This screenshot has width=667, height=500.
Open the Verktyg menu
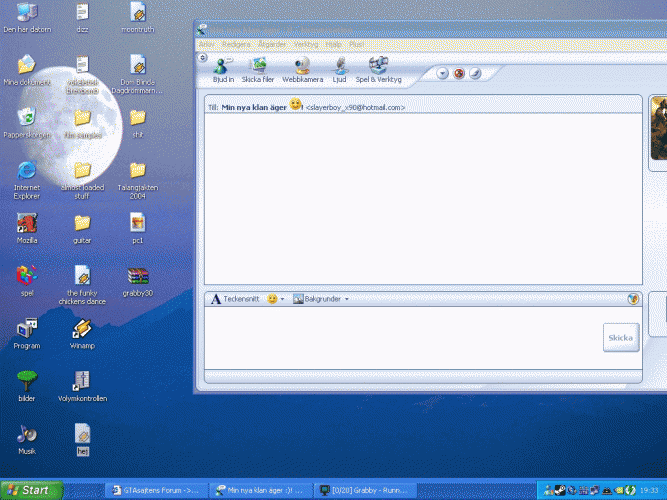[x=306, y=44]
